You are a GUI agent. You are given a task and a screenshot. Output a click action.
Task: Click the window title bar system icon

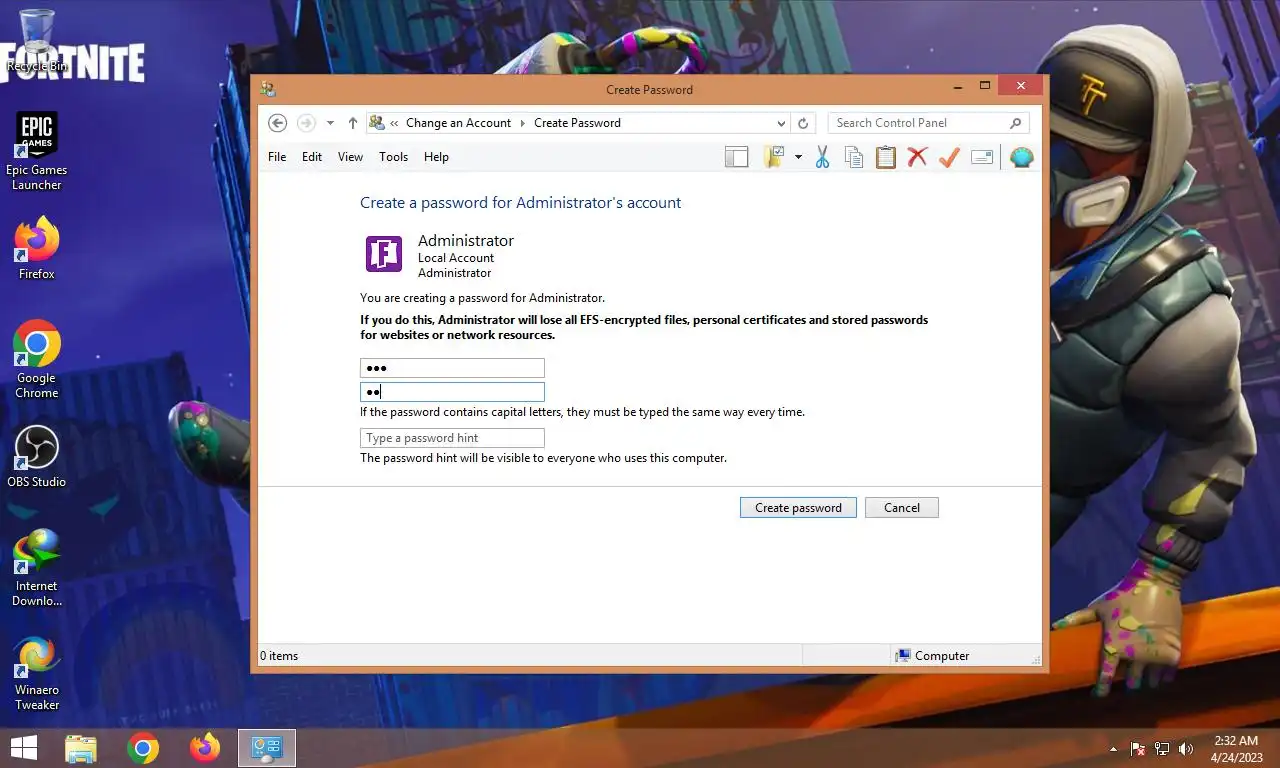pos(268,89)
